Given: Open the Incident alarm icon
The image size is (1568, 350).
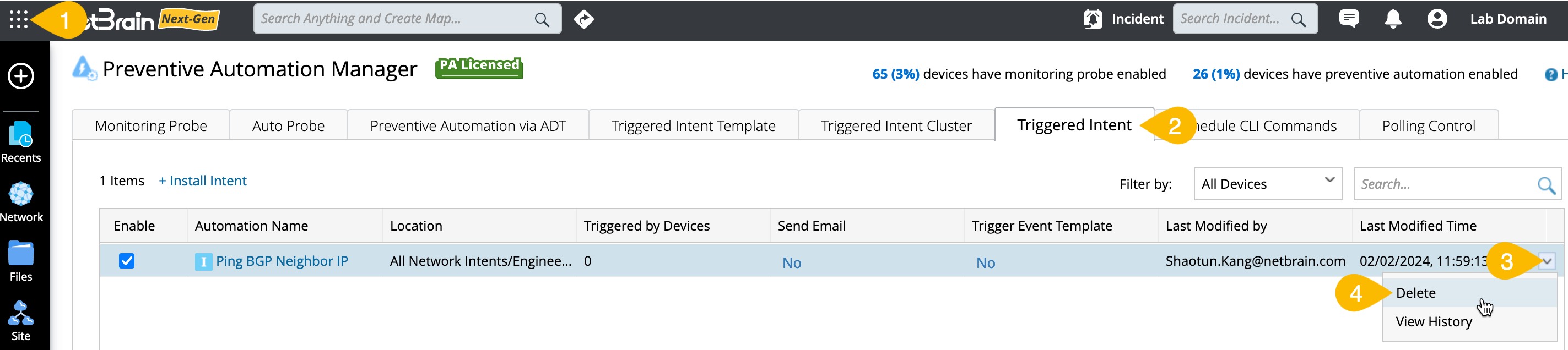Looking at the screenshot, I should tap(1093, 19).
